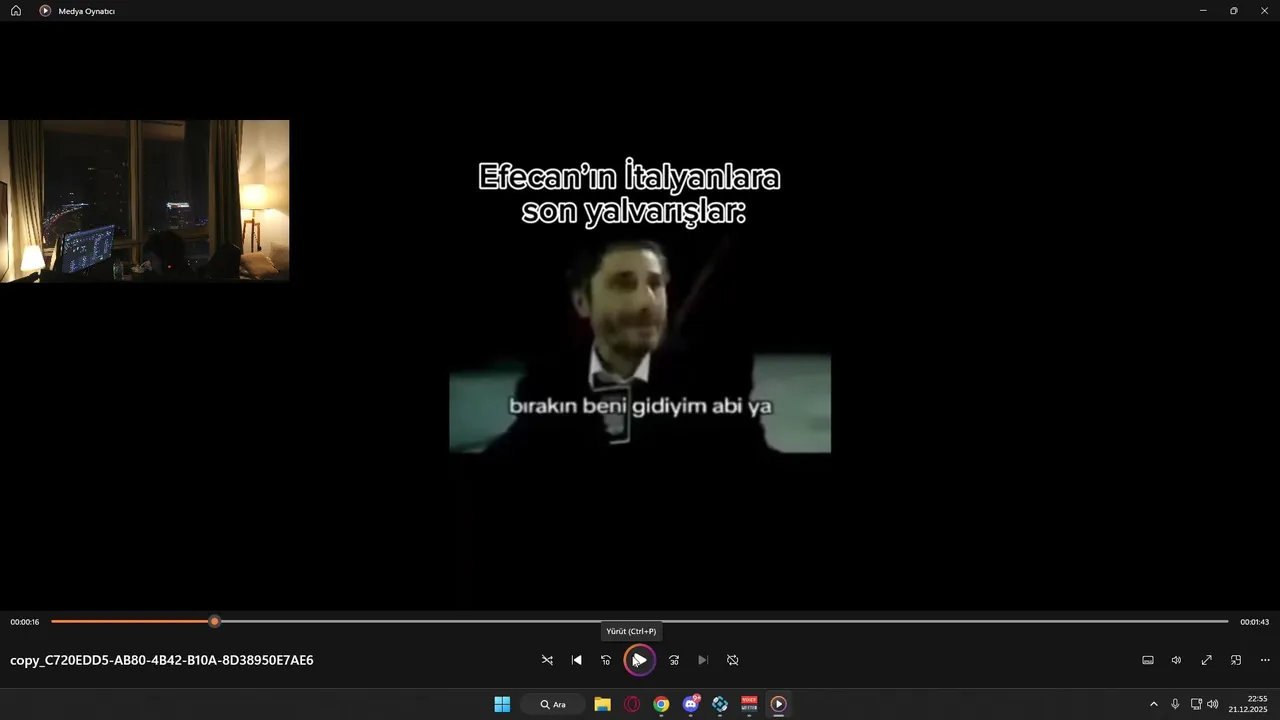This screenshot has width=1280, height=720.
Task: Open Opera browser from the taskbar
Action: pyautogui.click(x=632, y=704)
